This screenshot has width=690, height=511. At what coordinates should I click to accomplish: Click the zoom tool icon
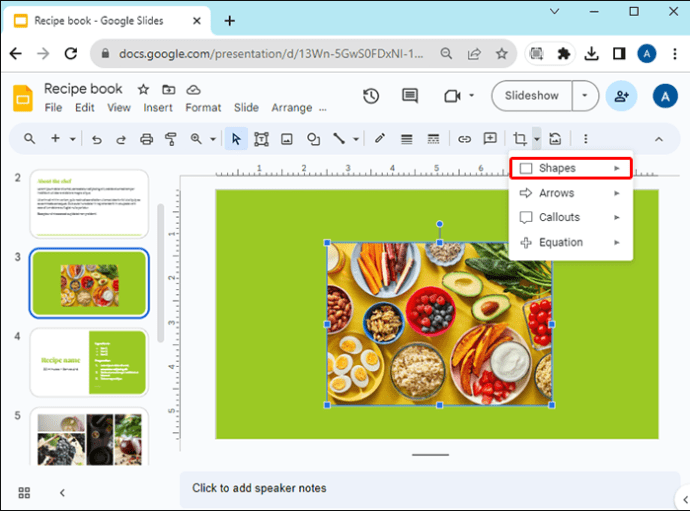(196, 139)
